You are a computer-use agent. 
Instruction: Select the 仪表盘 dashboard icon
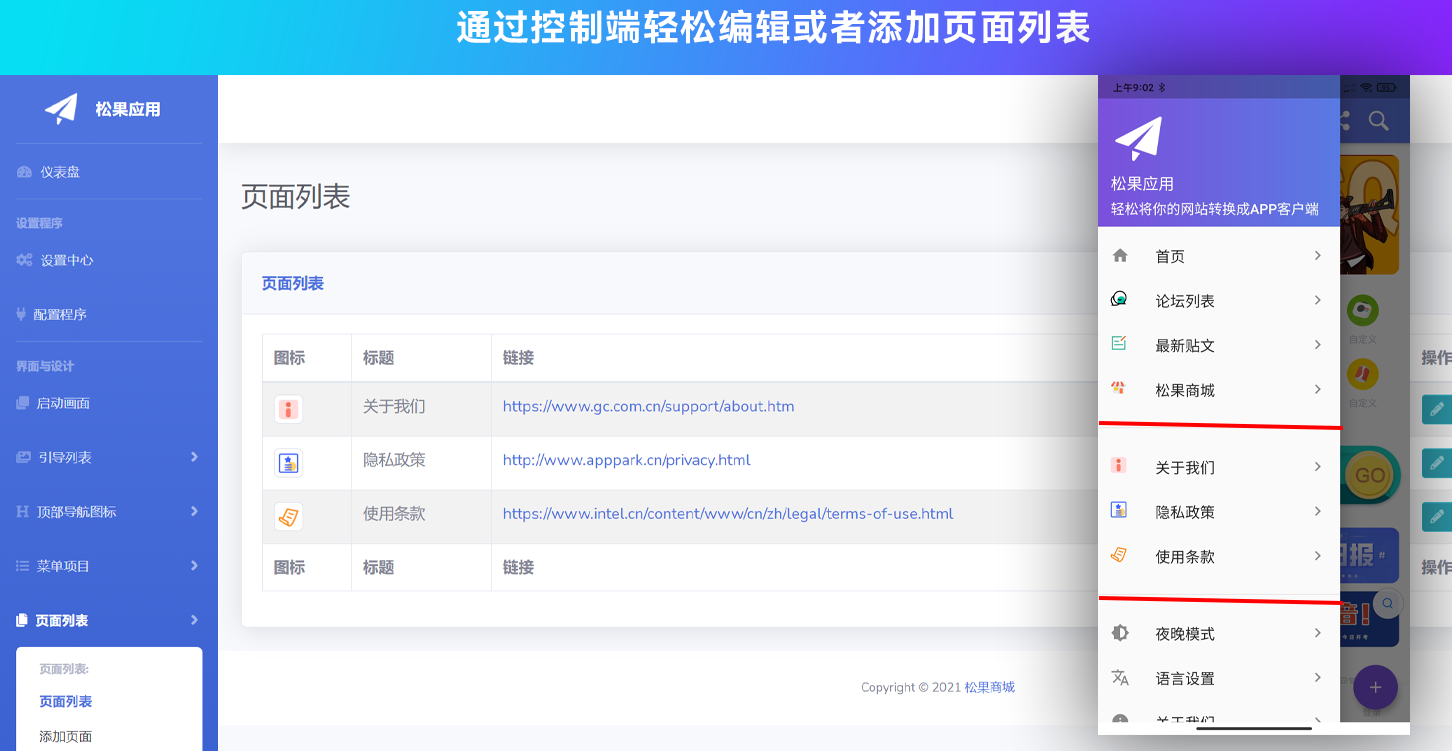pos(22,171)
